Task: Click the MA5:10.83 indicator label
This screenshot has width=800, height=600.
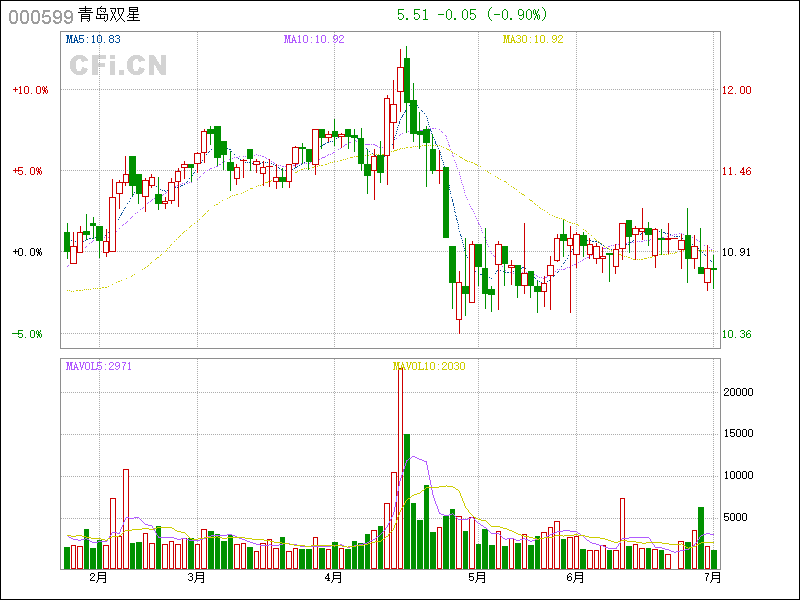Action: click(x=93, y=39)
